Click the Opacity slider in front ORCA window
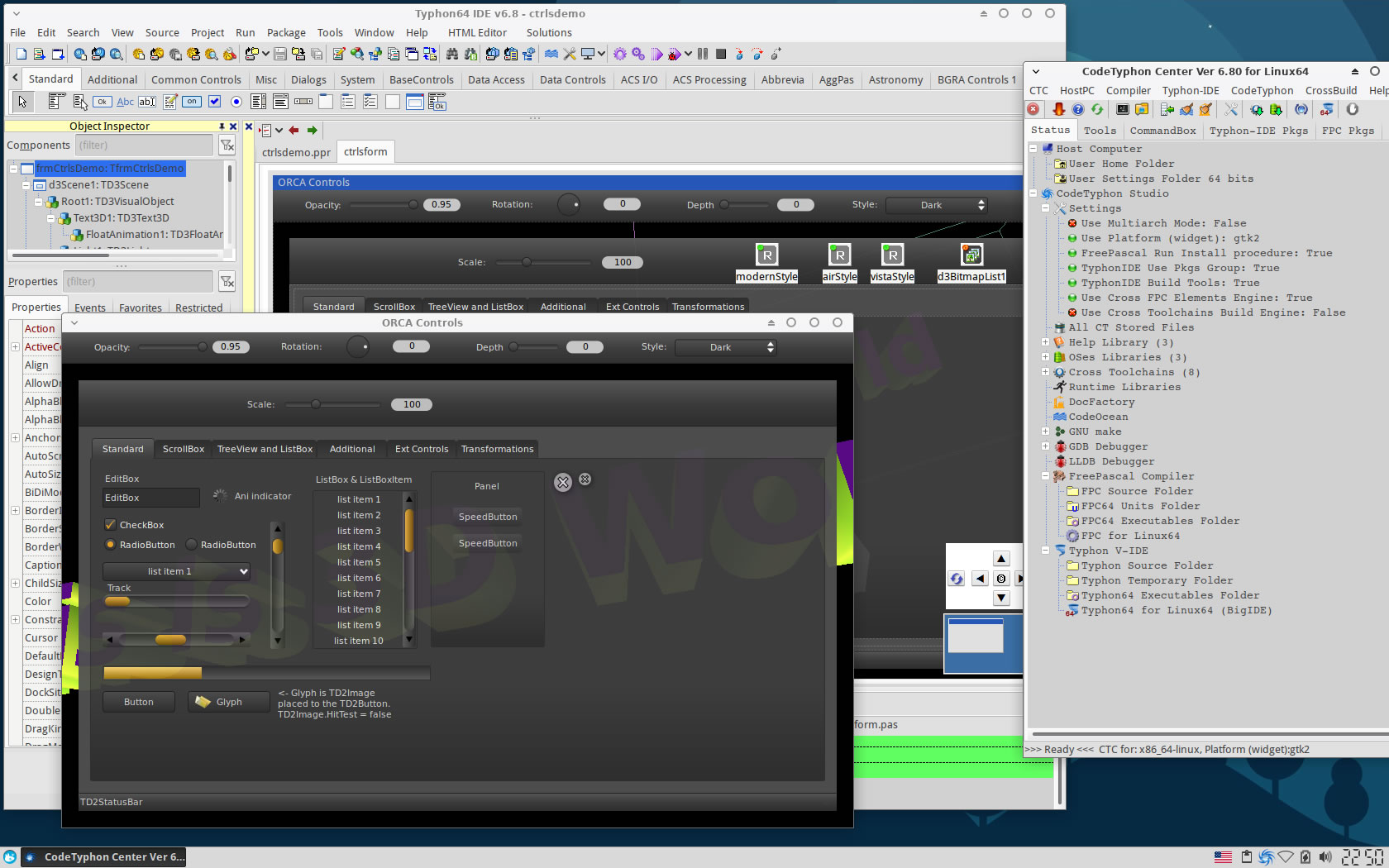The width and height of the screenshot is (1389, 868). [x=173, y=347]
